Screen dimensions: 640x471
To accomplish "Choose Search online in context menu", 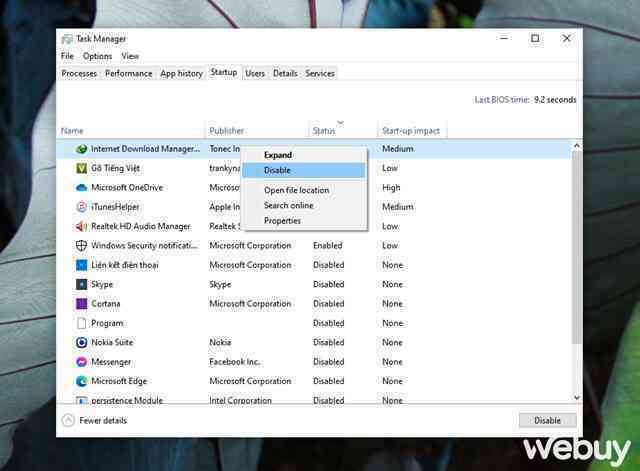I will (304, 205).
